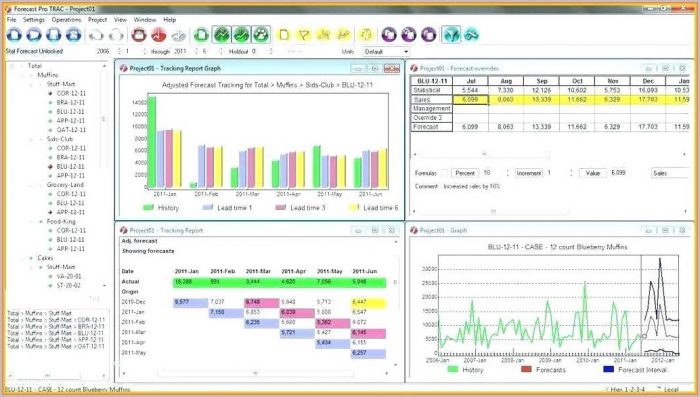Click the Tracking Report horizontal scrollbar
Screen dimensions: 700x397
pyautogui.click(x=255, y=373)
